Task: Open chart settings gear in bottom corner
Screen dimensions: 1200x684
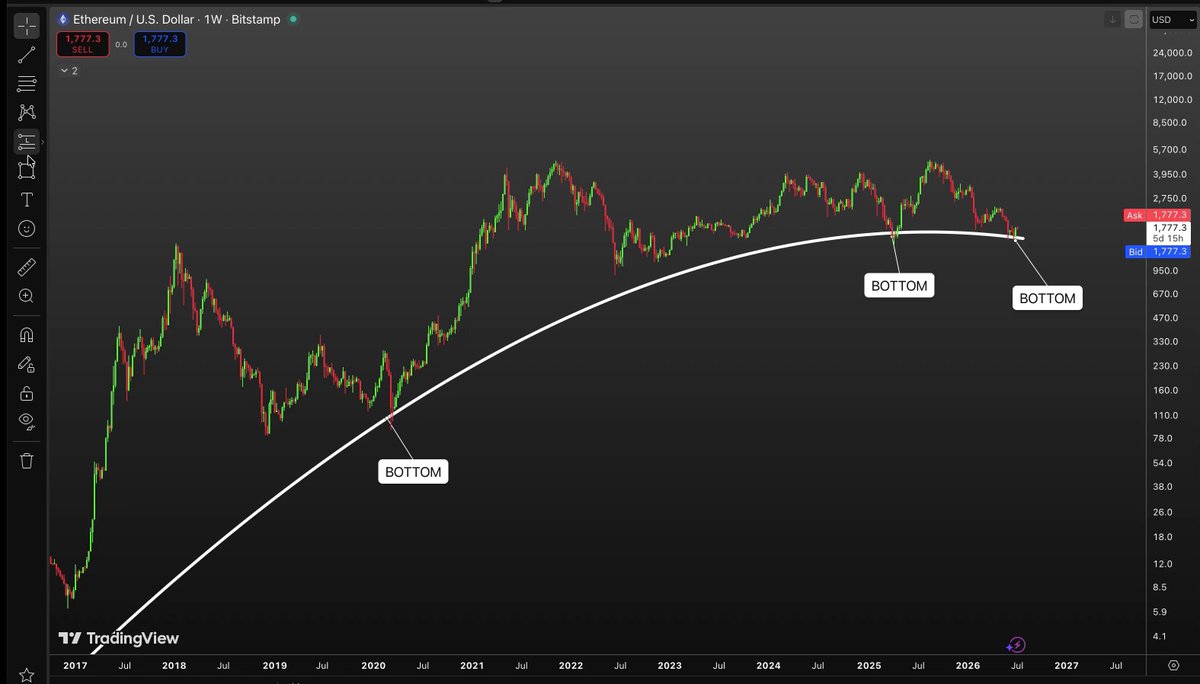Action: tap(1173, 665)
